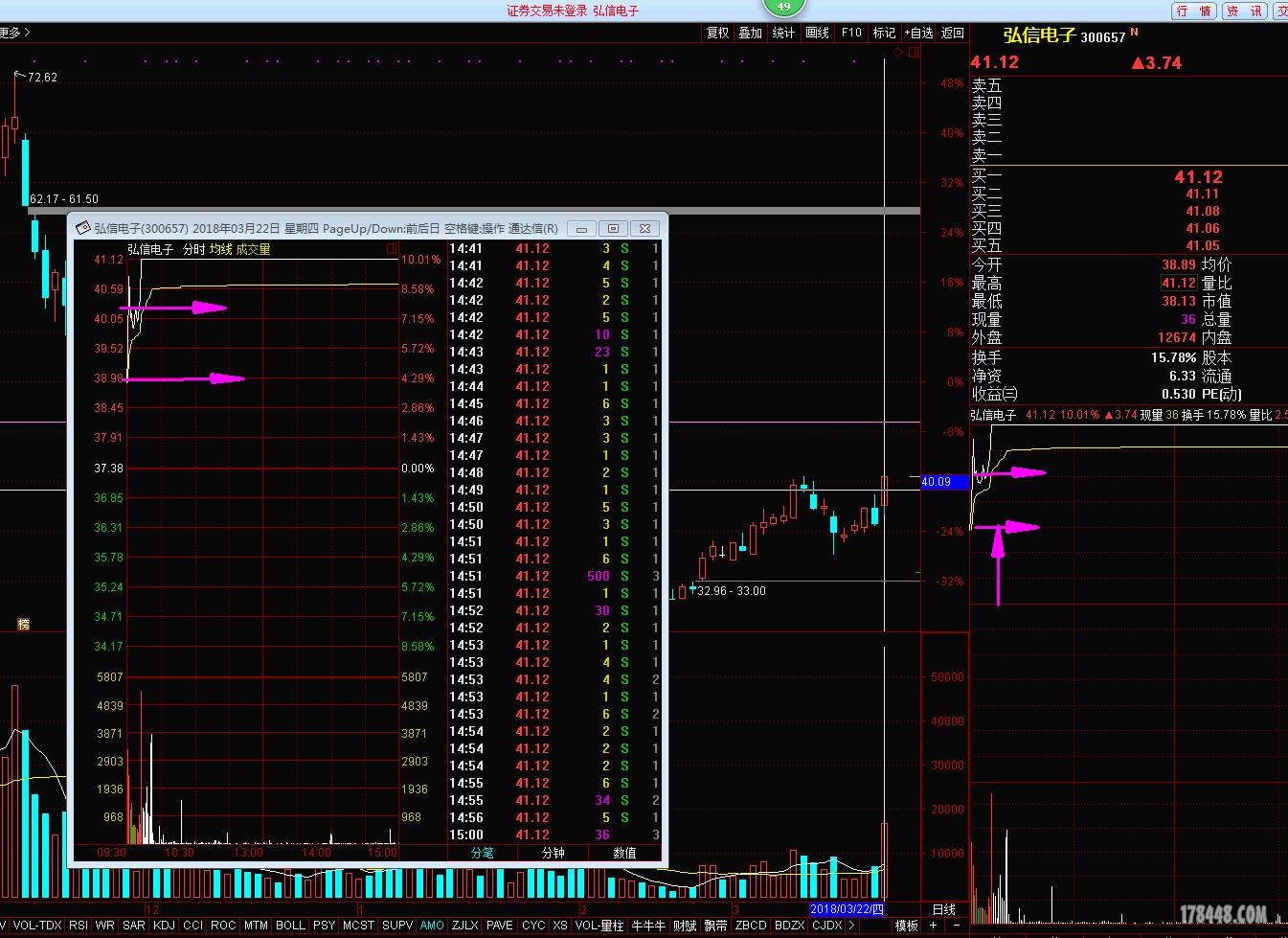Click the popup window's app icon

(83, 228)
